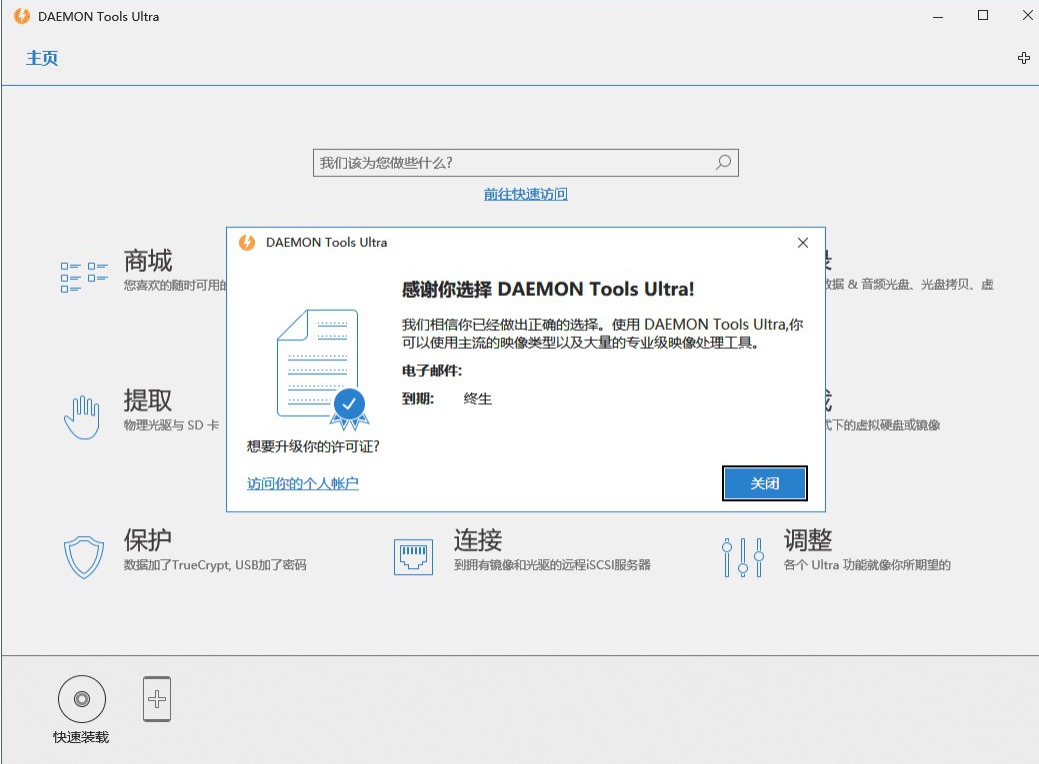Click the 想要升级你的许可证? text
The image size is (1039, 764).
point(313,446)
